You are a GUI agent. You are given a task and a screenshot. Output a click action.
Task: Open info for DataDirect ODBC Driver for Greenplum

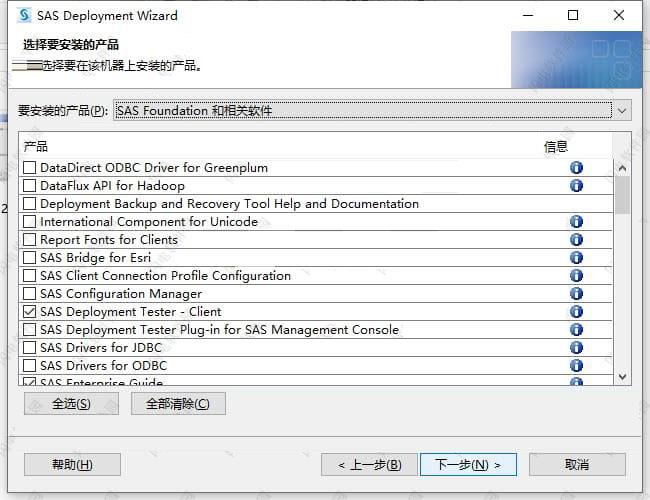coord(576,167)
